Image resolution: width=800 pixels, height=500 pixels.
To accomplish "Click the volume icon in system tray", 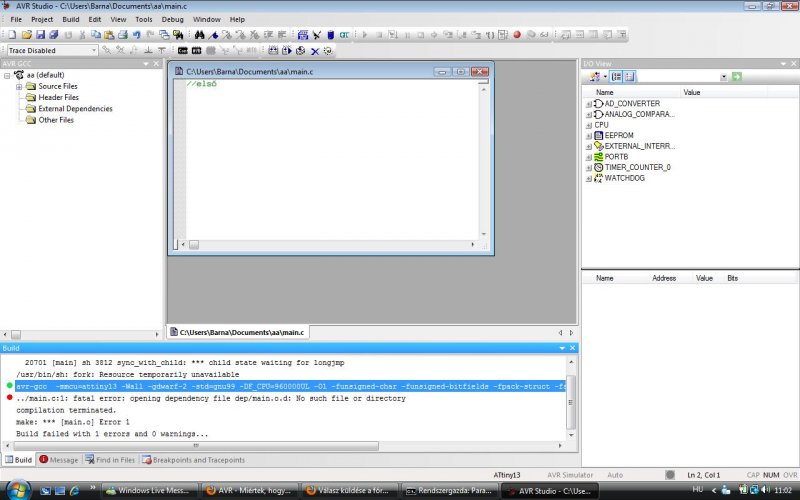I will click(765, 490).
